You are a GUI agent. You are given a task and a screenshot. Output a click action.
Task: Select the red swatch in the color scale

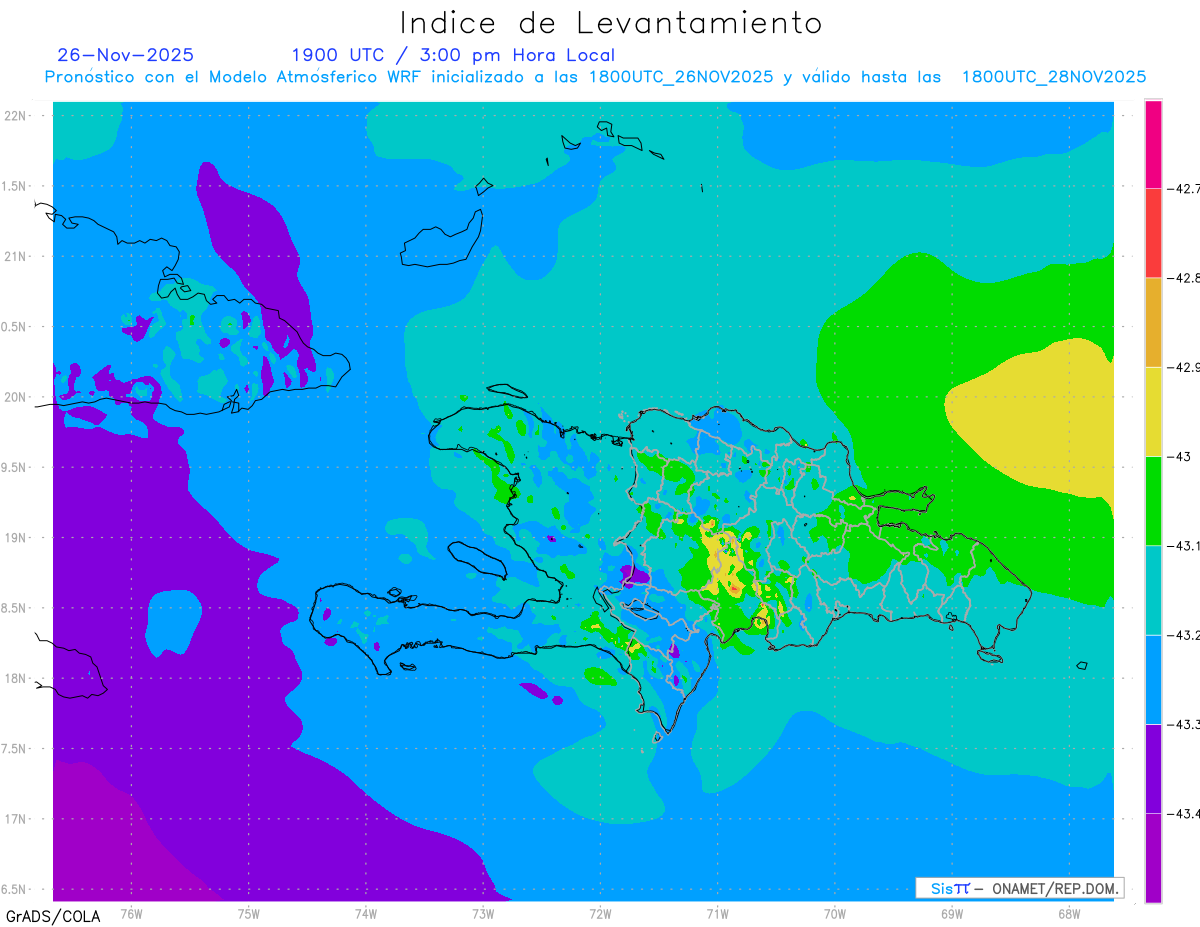pos(1153,233)
